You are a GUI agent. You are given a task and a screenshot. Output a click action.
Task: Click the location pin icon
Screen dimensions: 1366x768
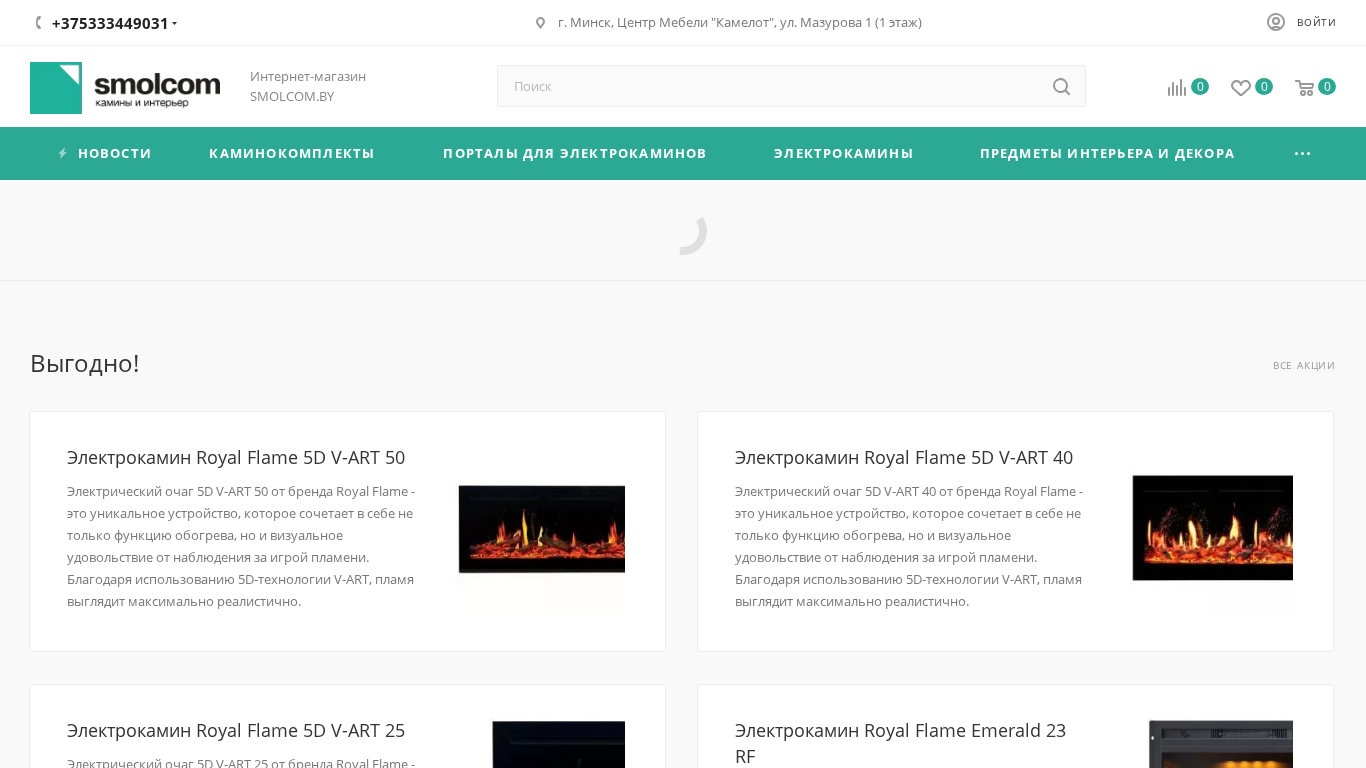(x=541, y=23)
